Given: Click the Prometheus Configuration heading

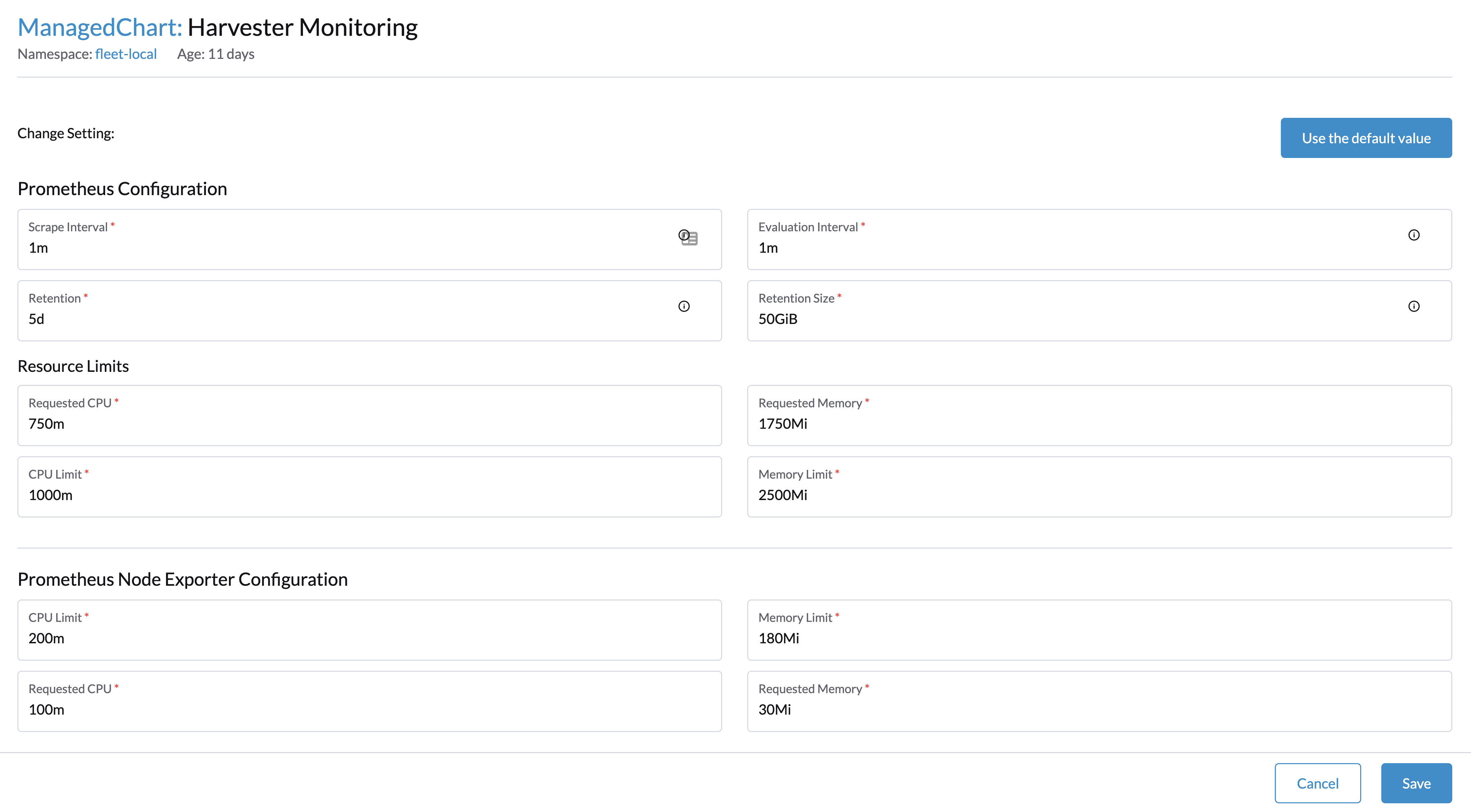Looking at the screenshot, I should (x=122, y=188).
